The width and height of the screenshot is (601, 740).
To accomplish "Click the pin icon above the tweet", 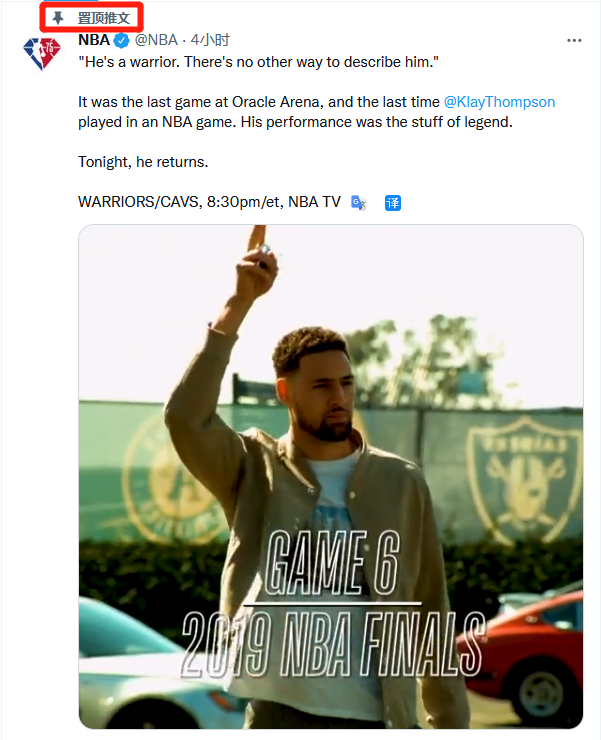I will pyautogui.click(x=58, y=18).
